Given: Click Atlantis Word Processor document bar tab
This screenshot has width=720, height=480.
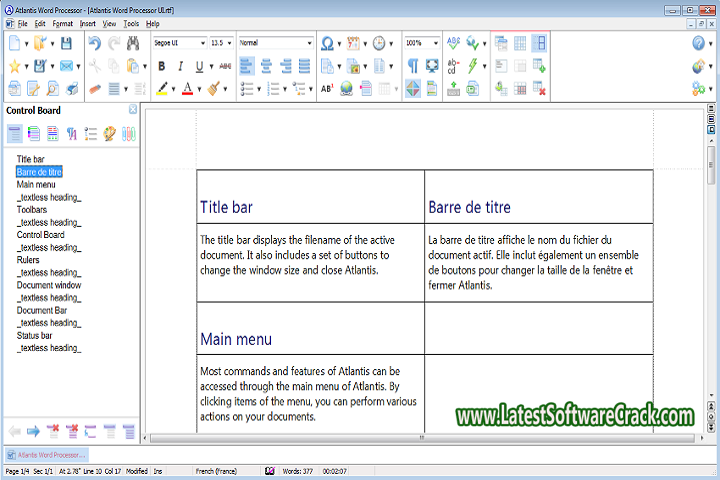Looking at the screenshot, I should 47,455.
